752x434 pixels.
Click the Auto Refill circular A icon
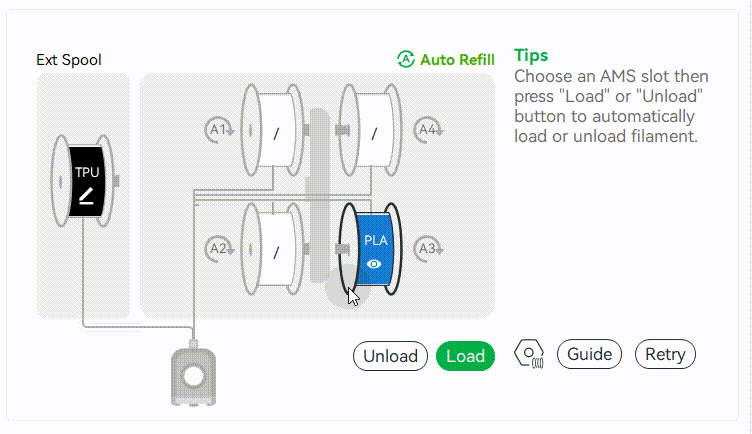[x=406, y=59]
